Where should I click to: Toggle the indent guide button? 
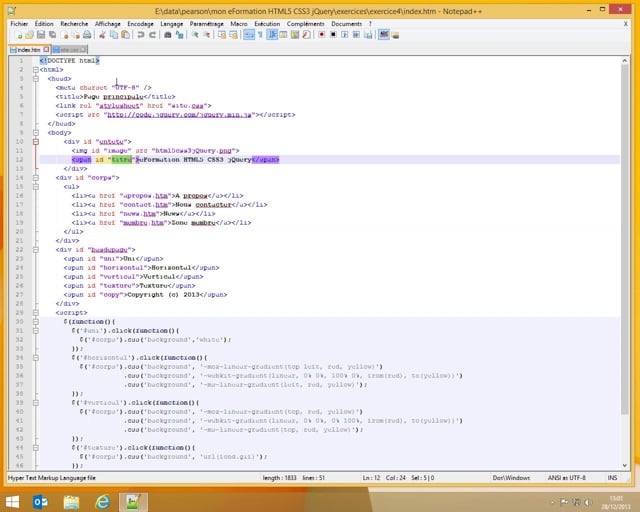point(272,35)
